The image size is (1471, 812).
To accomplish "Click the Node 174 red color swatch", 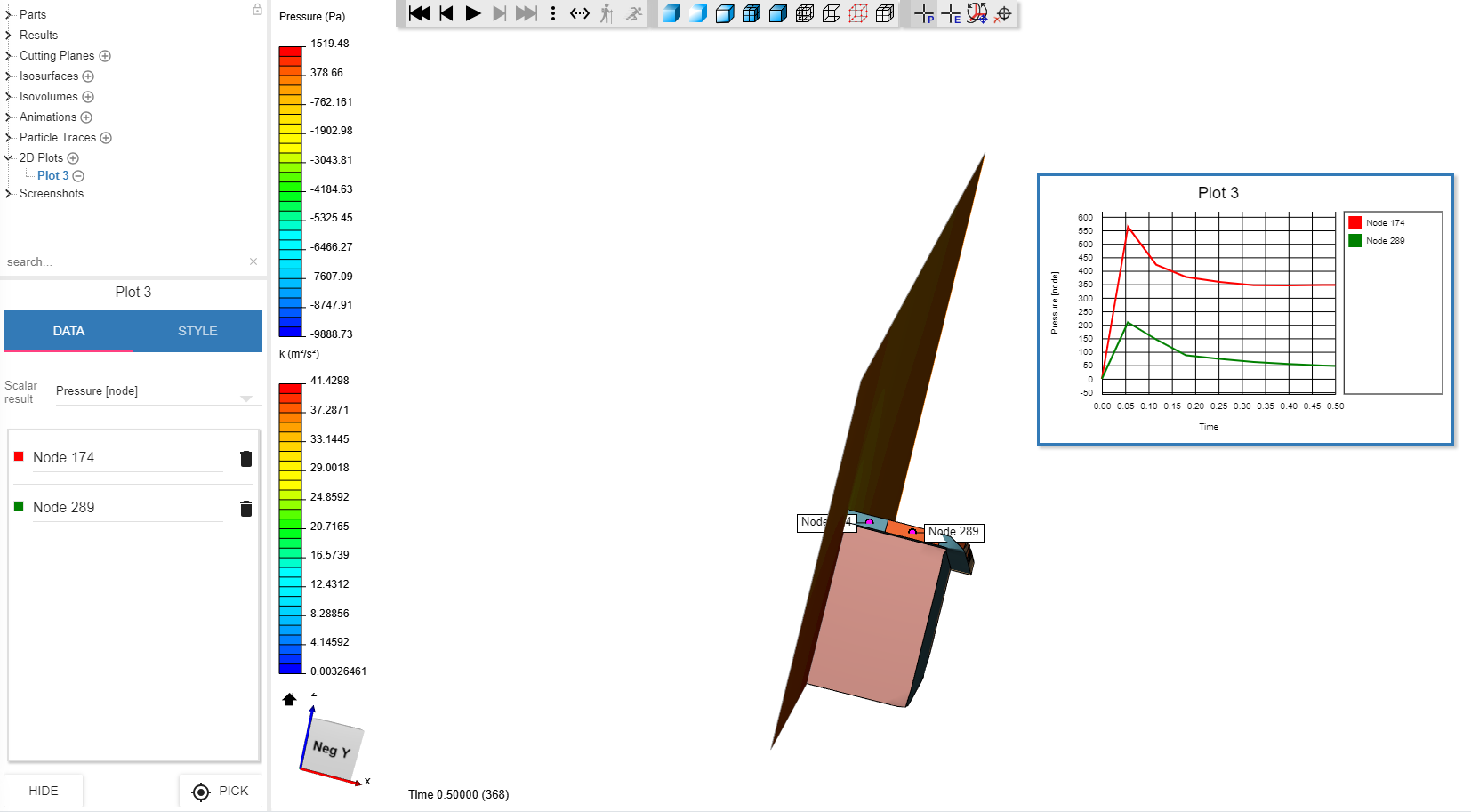I will tap(19, 456).
